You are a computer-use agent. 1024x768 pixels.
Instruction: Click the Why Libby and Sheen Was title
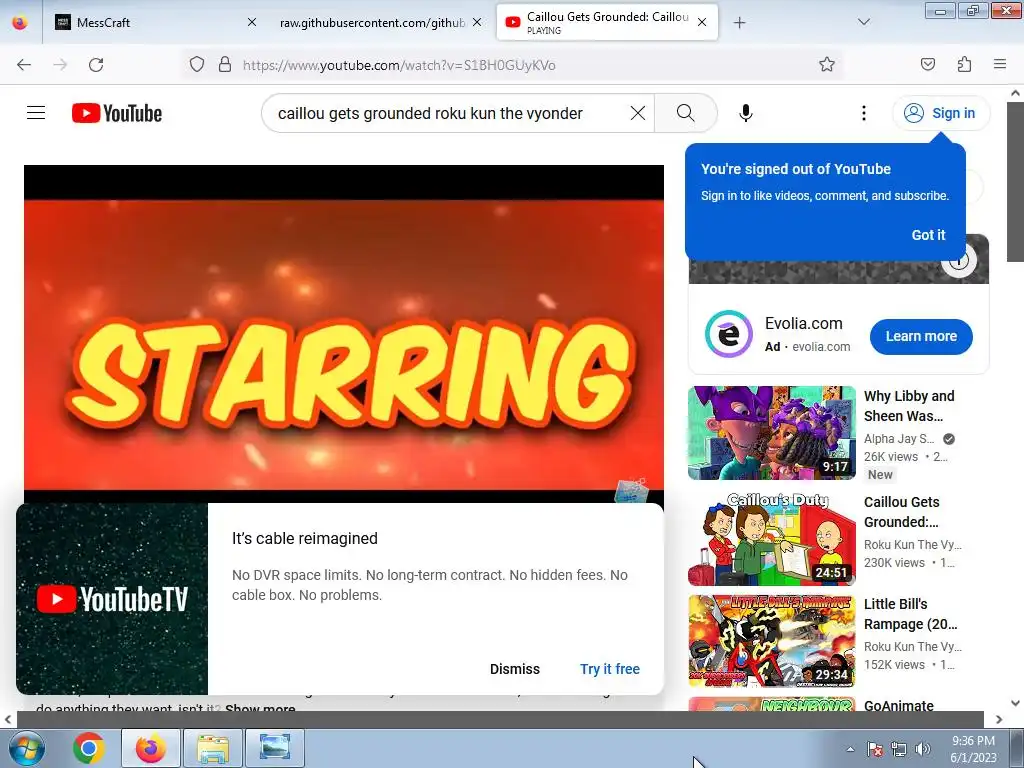(908, 406)
